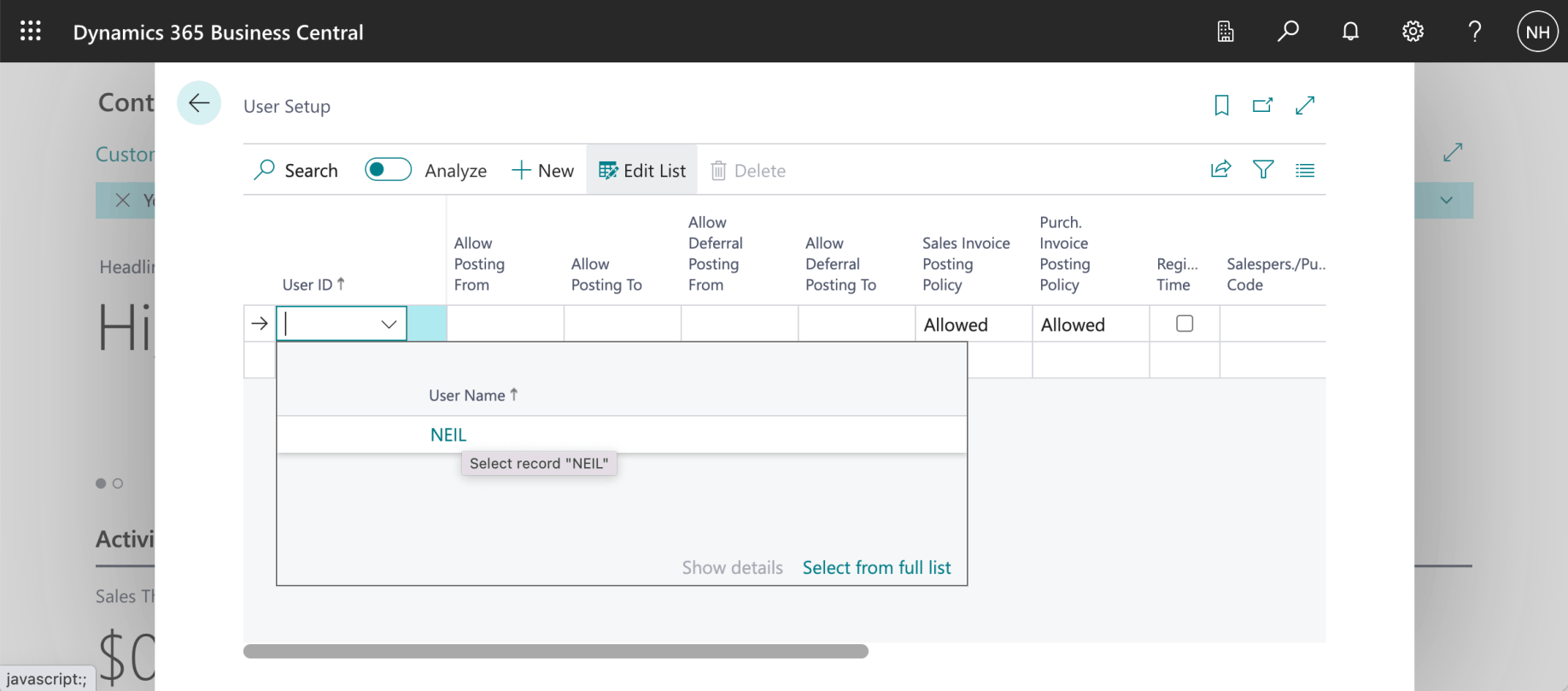Image resolution: width=1568 pixels, height=691 pixels.
Task: Open the NH user account avatar
Action: point(1537,32)
